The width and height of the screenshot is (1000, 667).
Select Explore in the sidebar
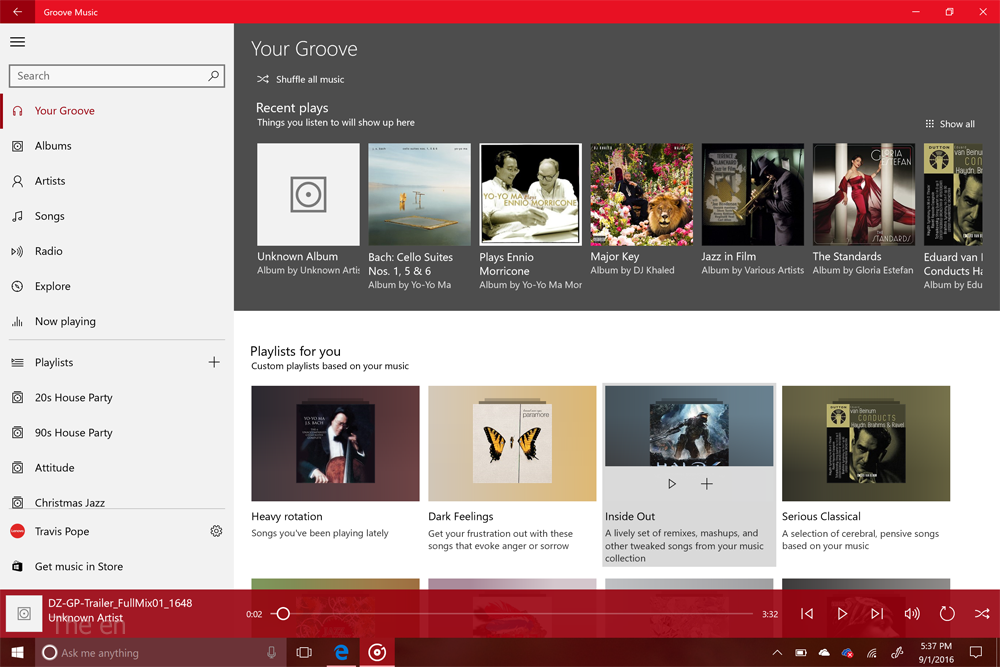(x=117, y=286)
